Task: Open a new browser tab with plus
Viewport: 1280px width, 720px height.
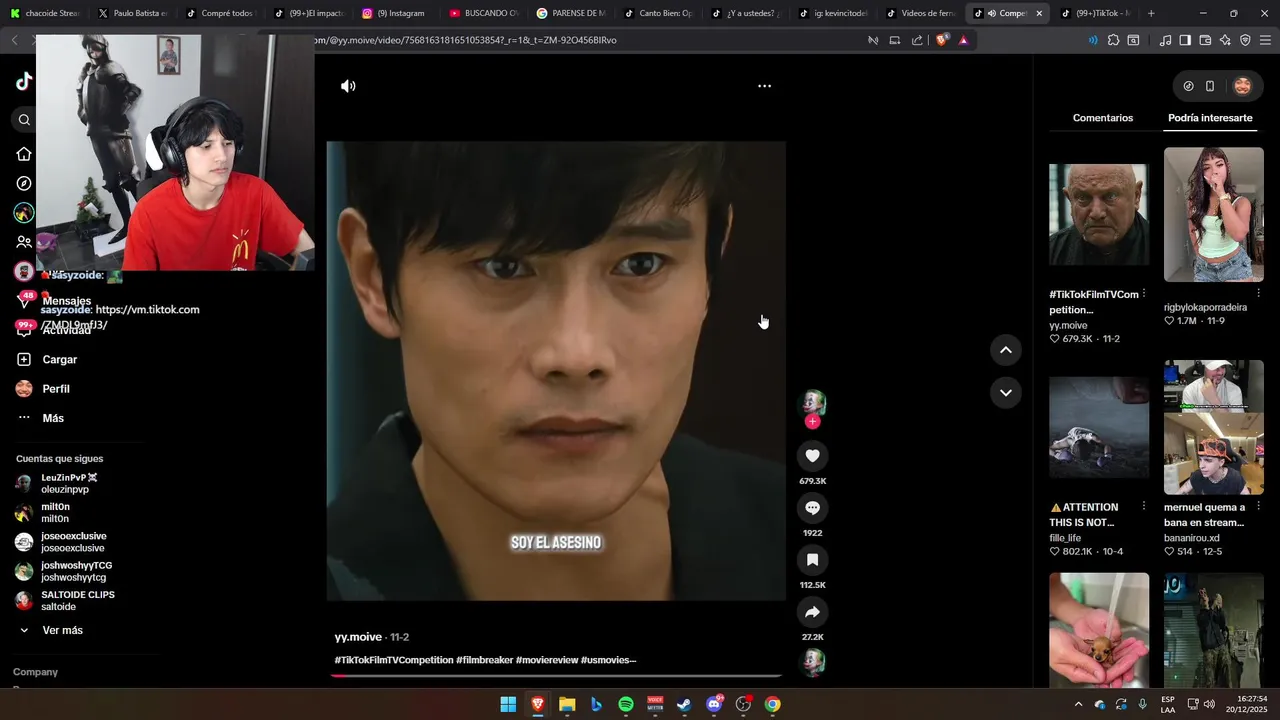Action: pos(1151,13)
